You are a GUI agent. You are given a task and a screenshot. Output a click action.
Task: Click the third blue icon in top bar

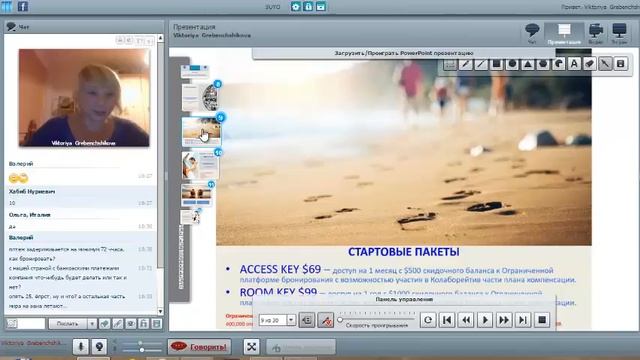coord(321,7)
